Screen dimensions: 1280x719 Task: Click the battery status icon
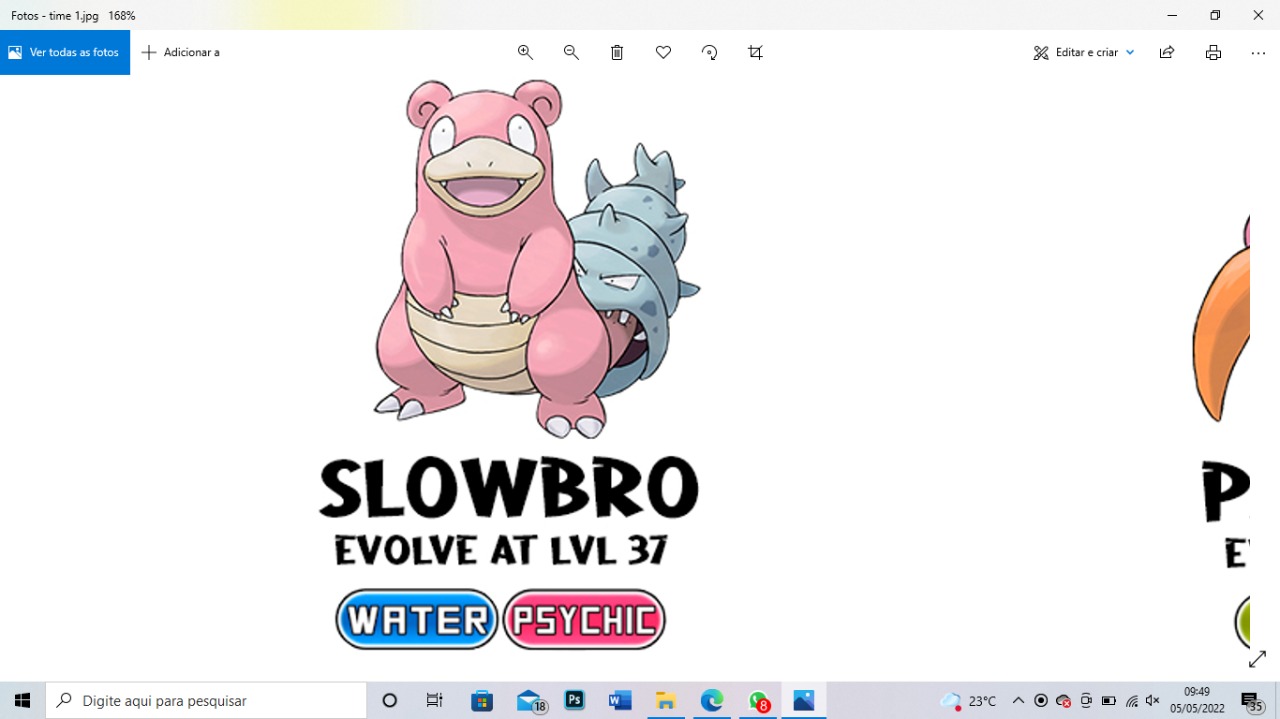(1108, 700)
